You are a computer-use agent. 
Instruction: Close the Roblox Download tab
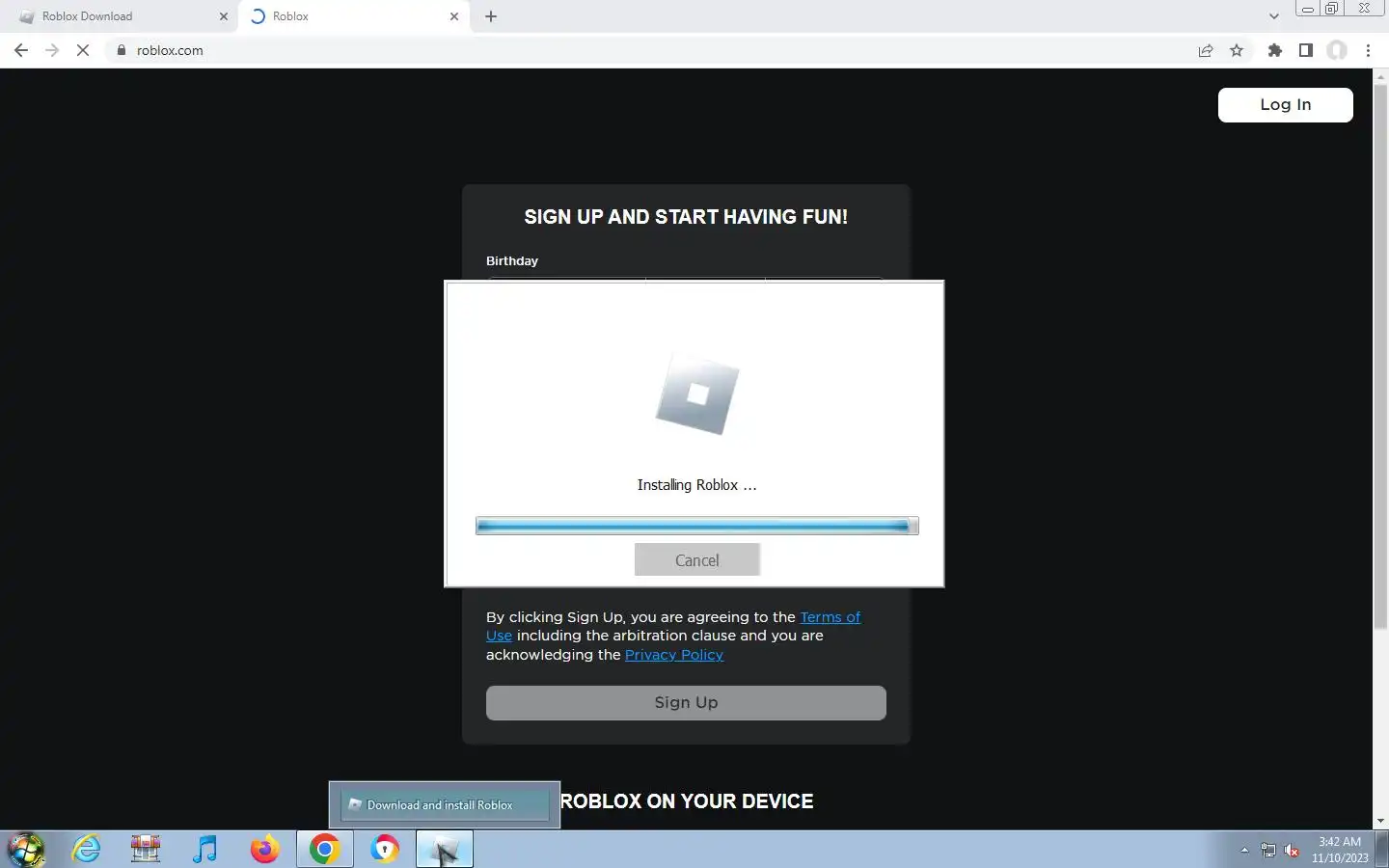pyautogui.click(x=224, y=16)
